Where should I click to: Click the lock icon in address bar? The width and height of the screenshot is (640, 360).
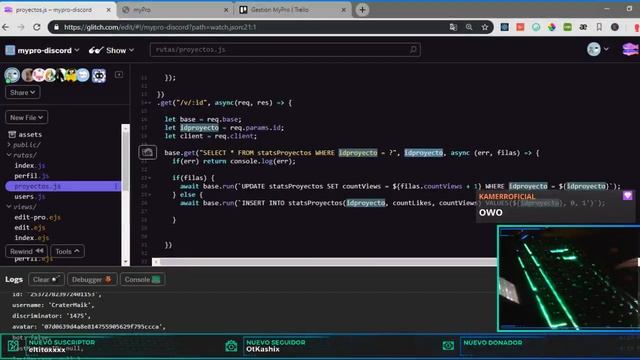coord(56,27)
